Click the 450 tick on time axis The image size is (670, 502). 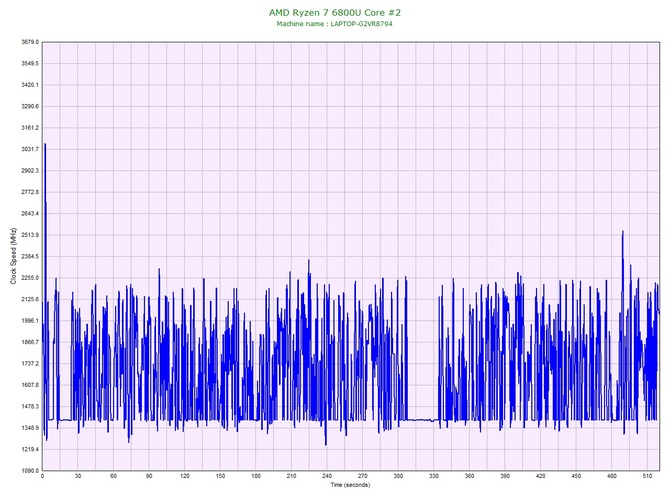click(576, 476)
